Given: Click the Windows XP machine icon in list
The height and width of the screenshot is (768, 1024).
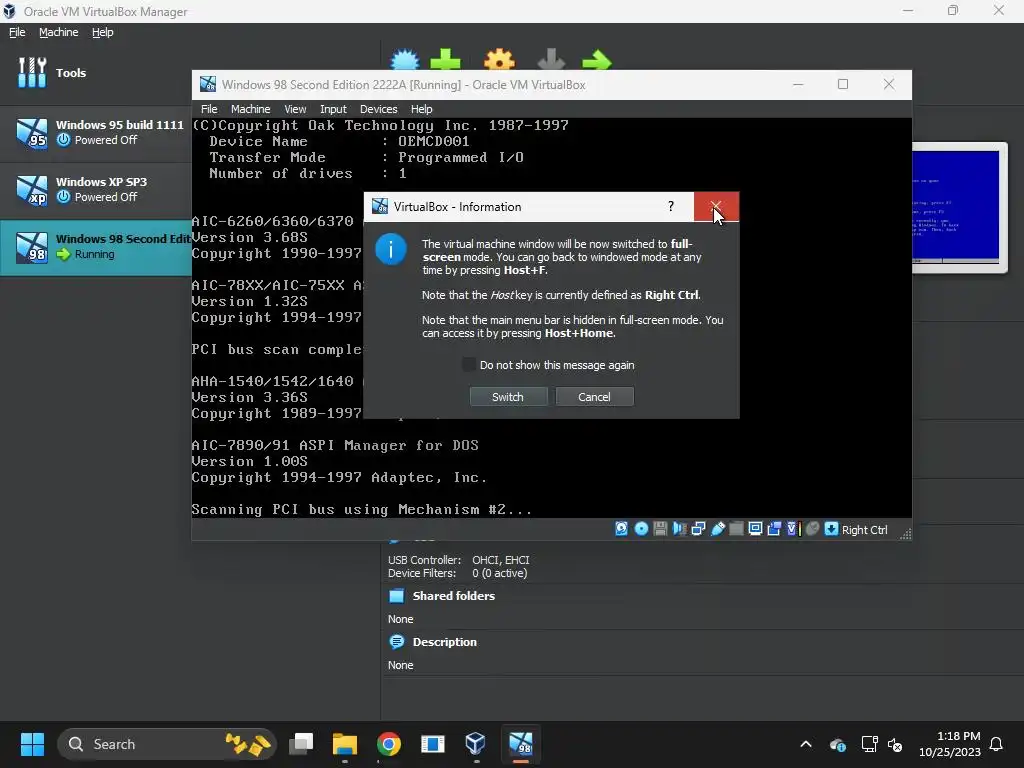Looking at the screenshot, I should pos(32,190).
